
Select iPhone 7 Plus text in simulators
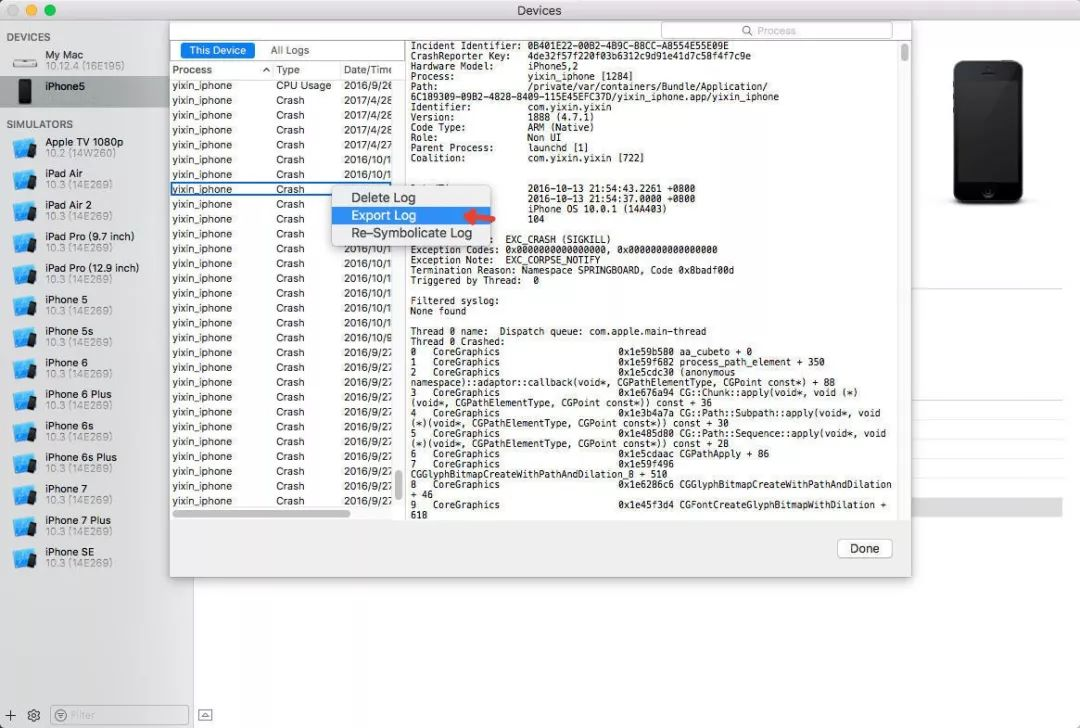click(78, 520)
